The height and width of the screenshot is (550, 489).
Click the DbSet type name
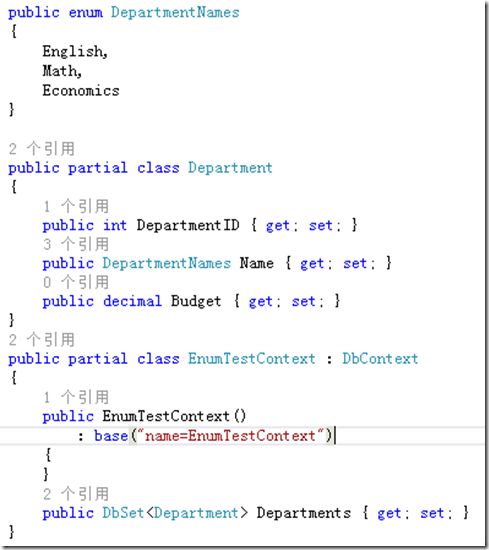(123, 513)
